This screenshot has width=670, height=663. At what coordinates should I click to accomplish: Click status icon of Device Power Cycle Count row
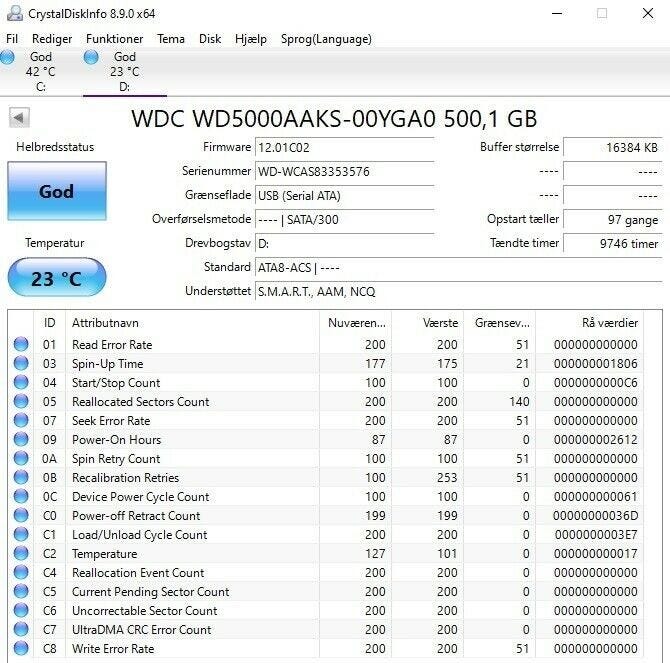[x=21, y=496]
